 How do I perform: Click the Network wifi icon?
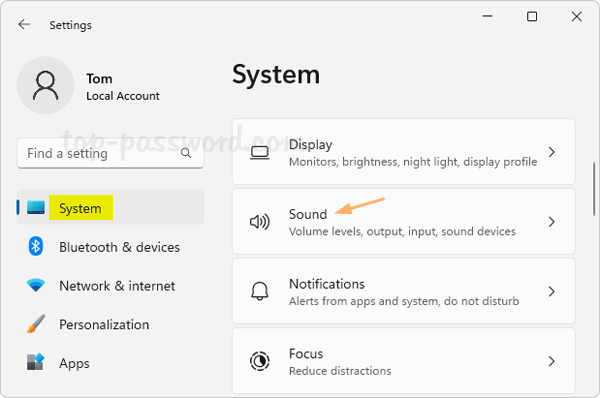(36, 285)
